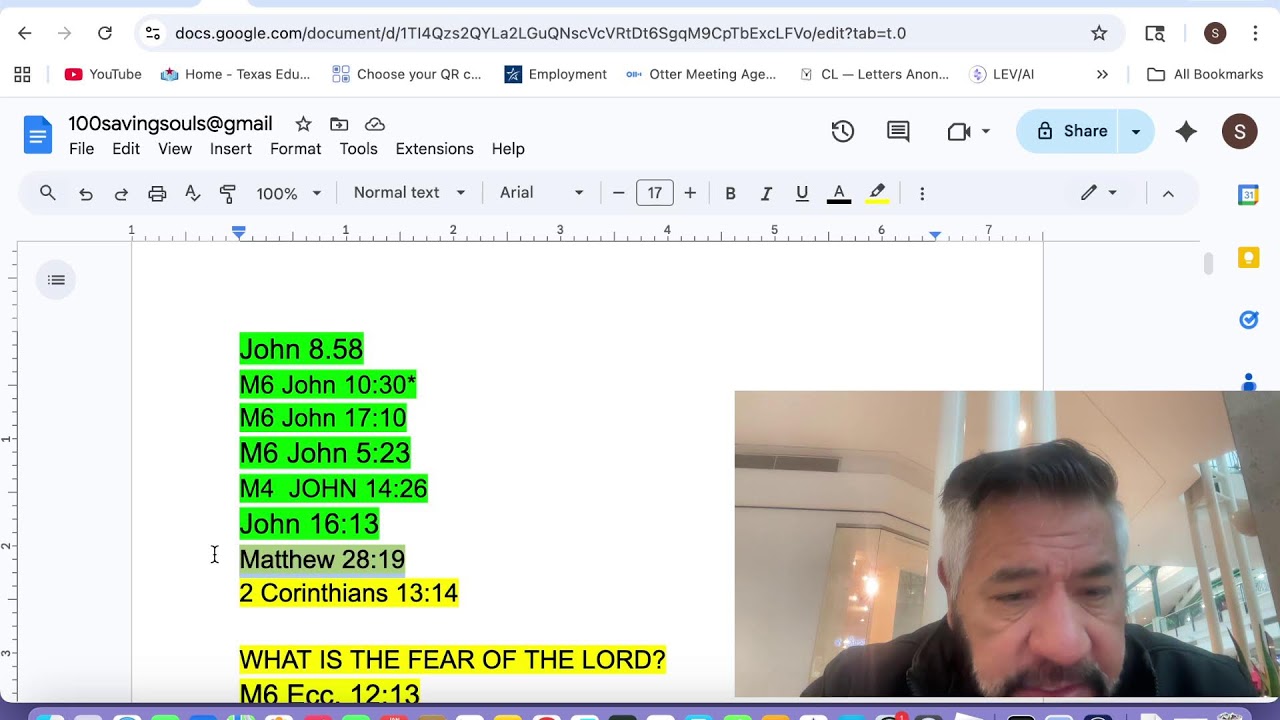Open the Help menu
This screenshot has height=720, width=1280.
(508, 149)
